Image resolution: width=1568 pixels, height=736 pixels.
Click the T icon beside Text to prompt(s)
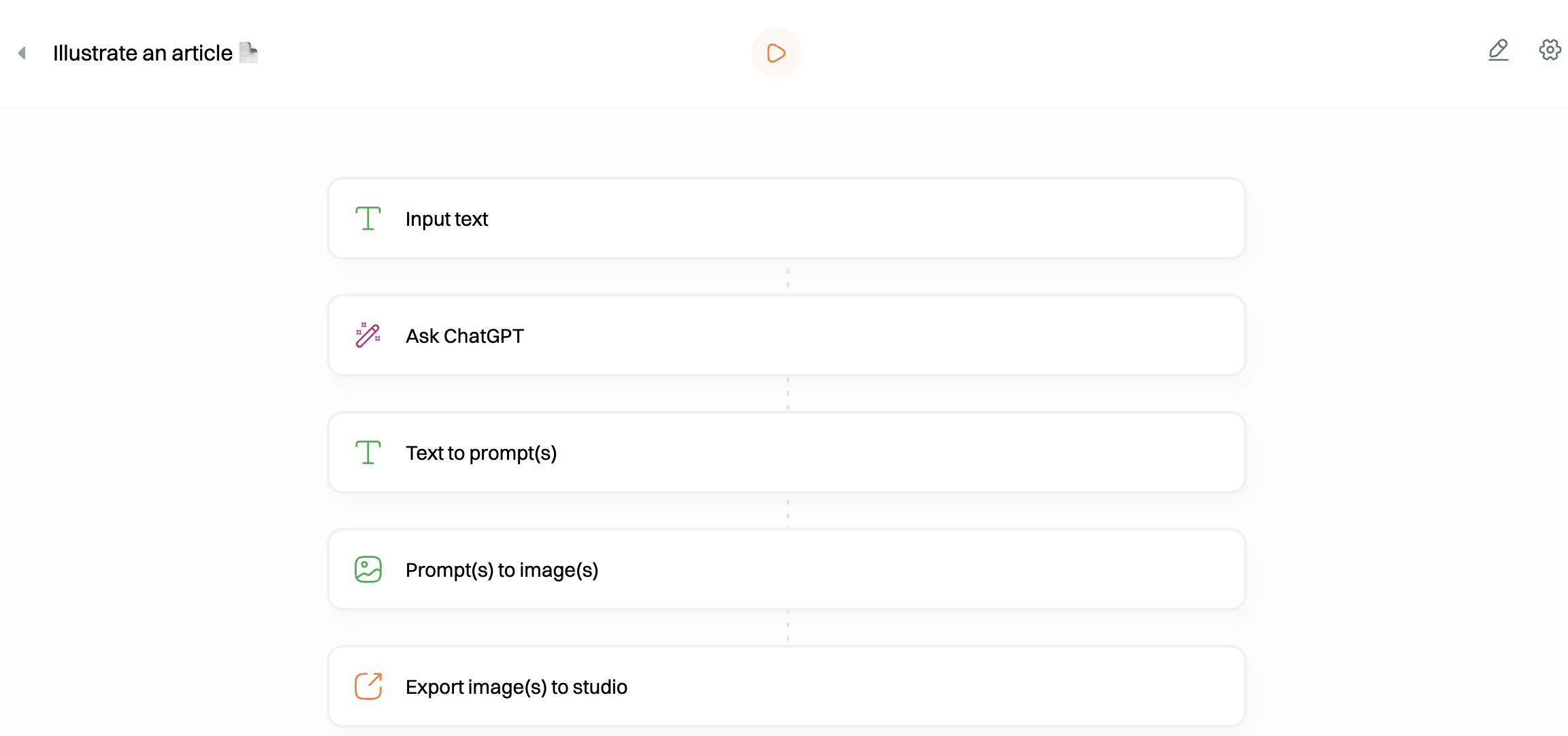point(368,452)
